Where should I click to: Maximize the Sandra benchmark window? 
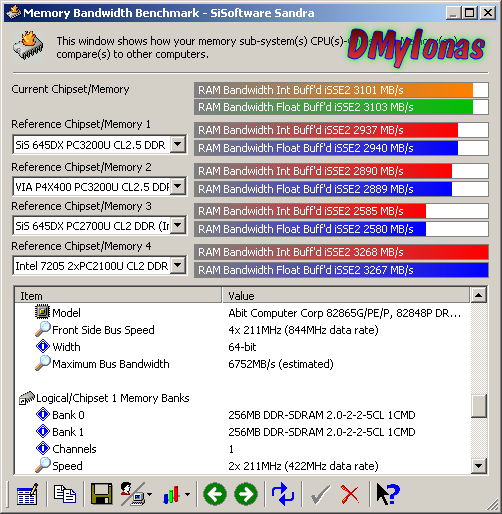[469, 13]
